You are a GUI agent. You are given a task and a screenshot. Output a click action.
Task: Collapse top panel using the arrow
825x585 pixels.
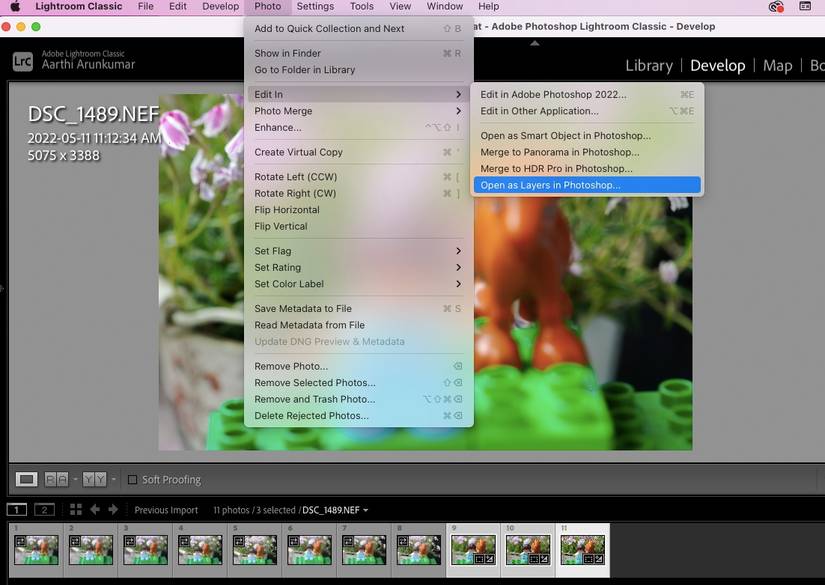[x=535, y=43]
